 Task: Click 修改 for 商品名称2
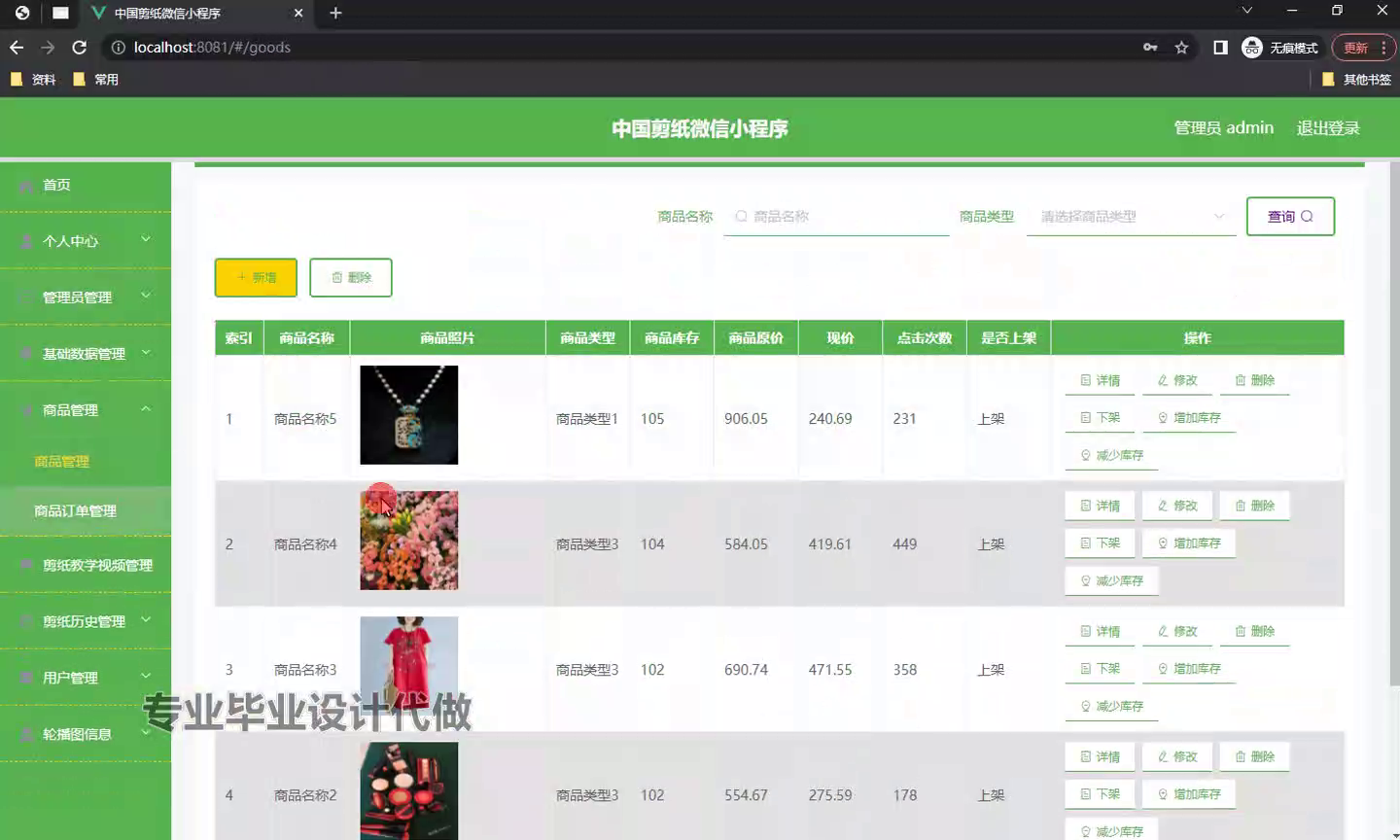click(1177, 756)
